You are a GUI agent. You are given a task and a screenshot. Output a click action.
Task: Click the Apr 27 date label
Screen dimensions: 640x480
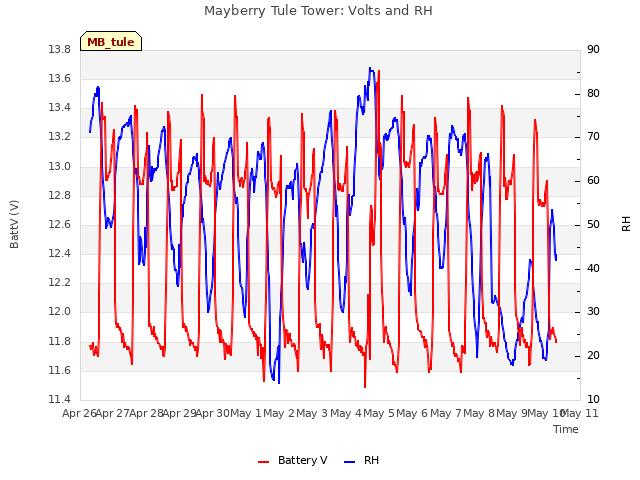click(x=113, y=413)
